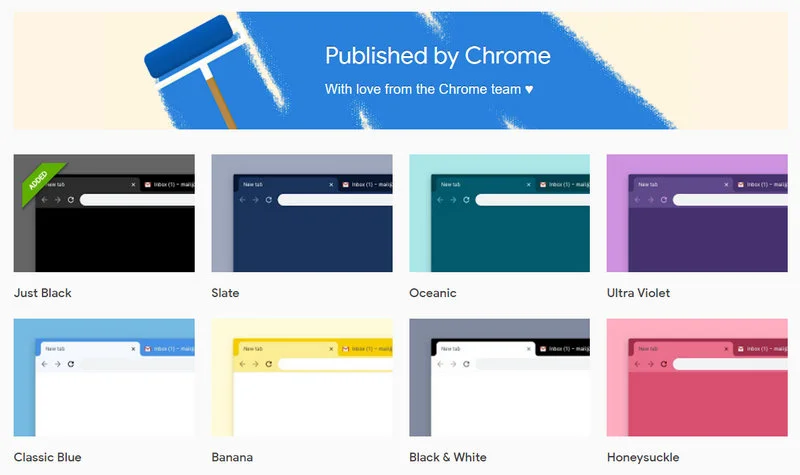Open the Oceanic theme title link
The height and width of the screenshot is (475, 800).
pyautogui.click(x=432, y=293)
